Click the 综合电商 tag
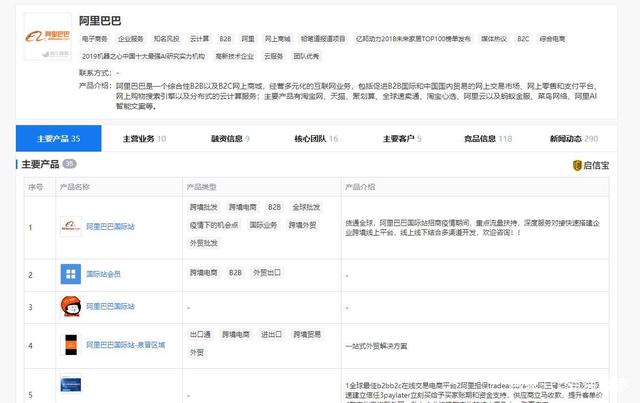Viewport: 640px width, 403px height. click(552, 39)
